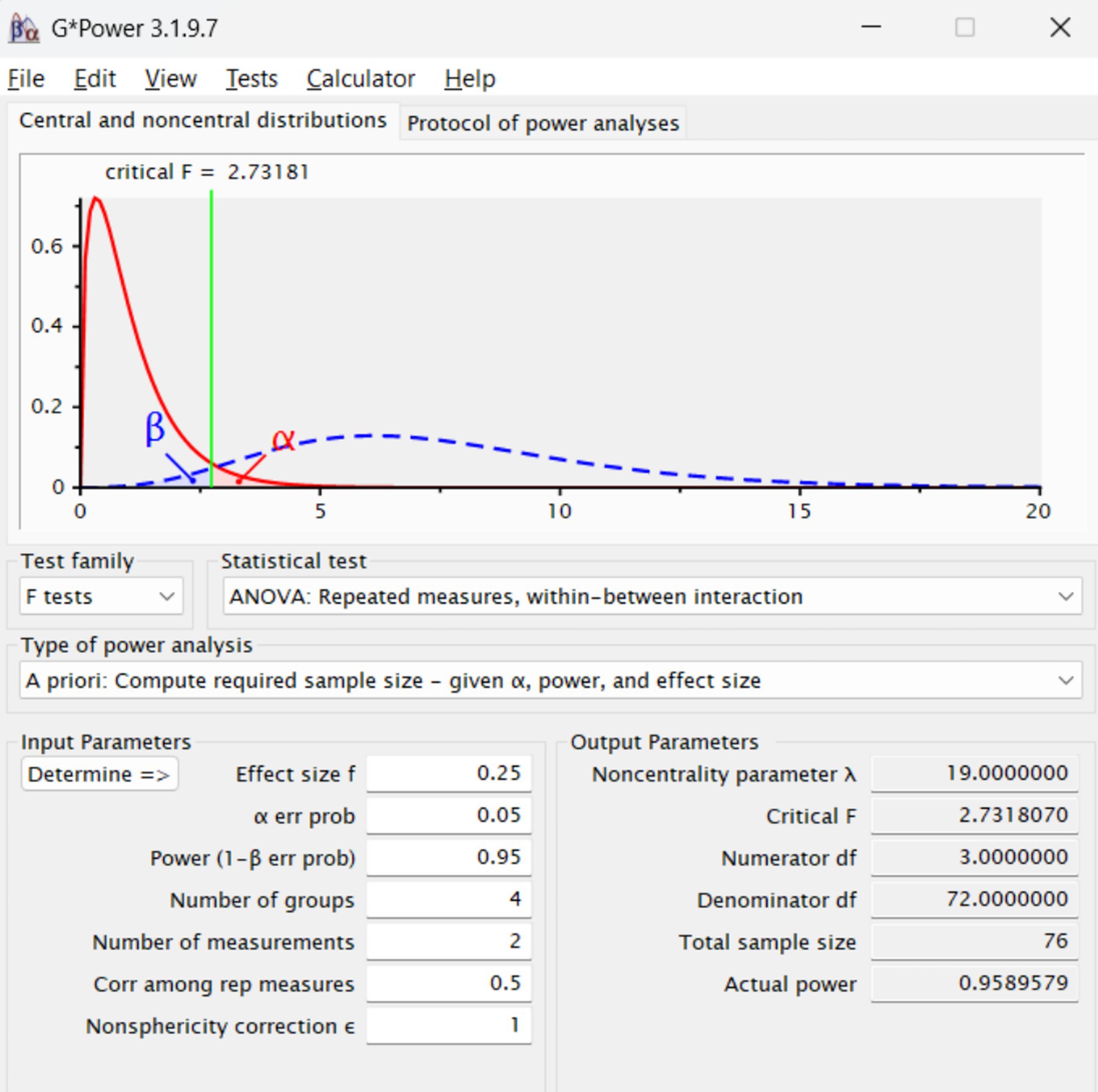The image size is (1098, 1092).
Task: Open the Calculator menu
Action: point(361,79)
